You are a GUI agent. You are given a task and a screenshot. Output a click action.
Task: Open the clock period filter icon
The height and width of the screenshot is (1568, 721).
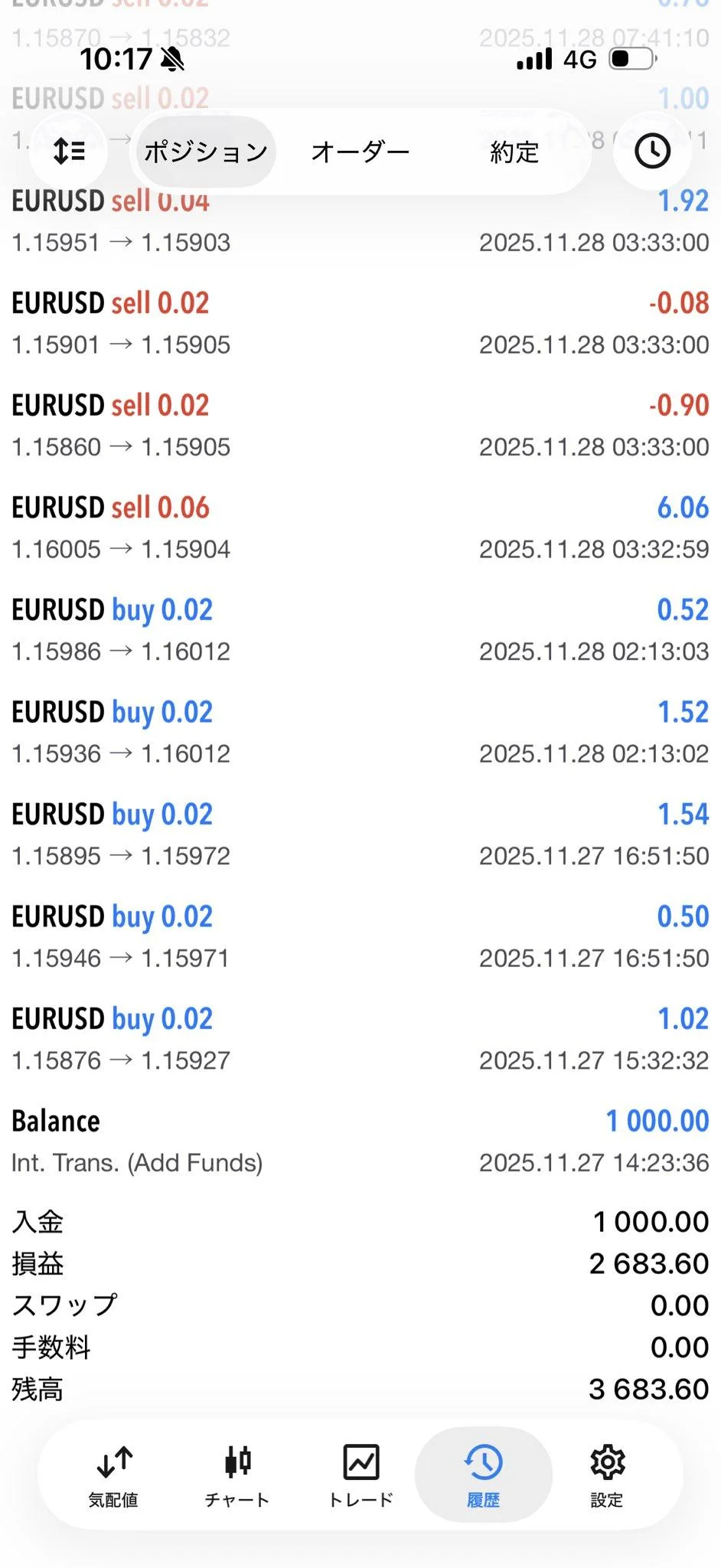pyautogui.click(x=652, y=151)
